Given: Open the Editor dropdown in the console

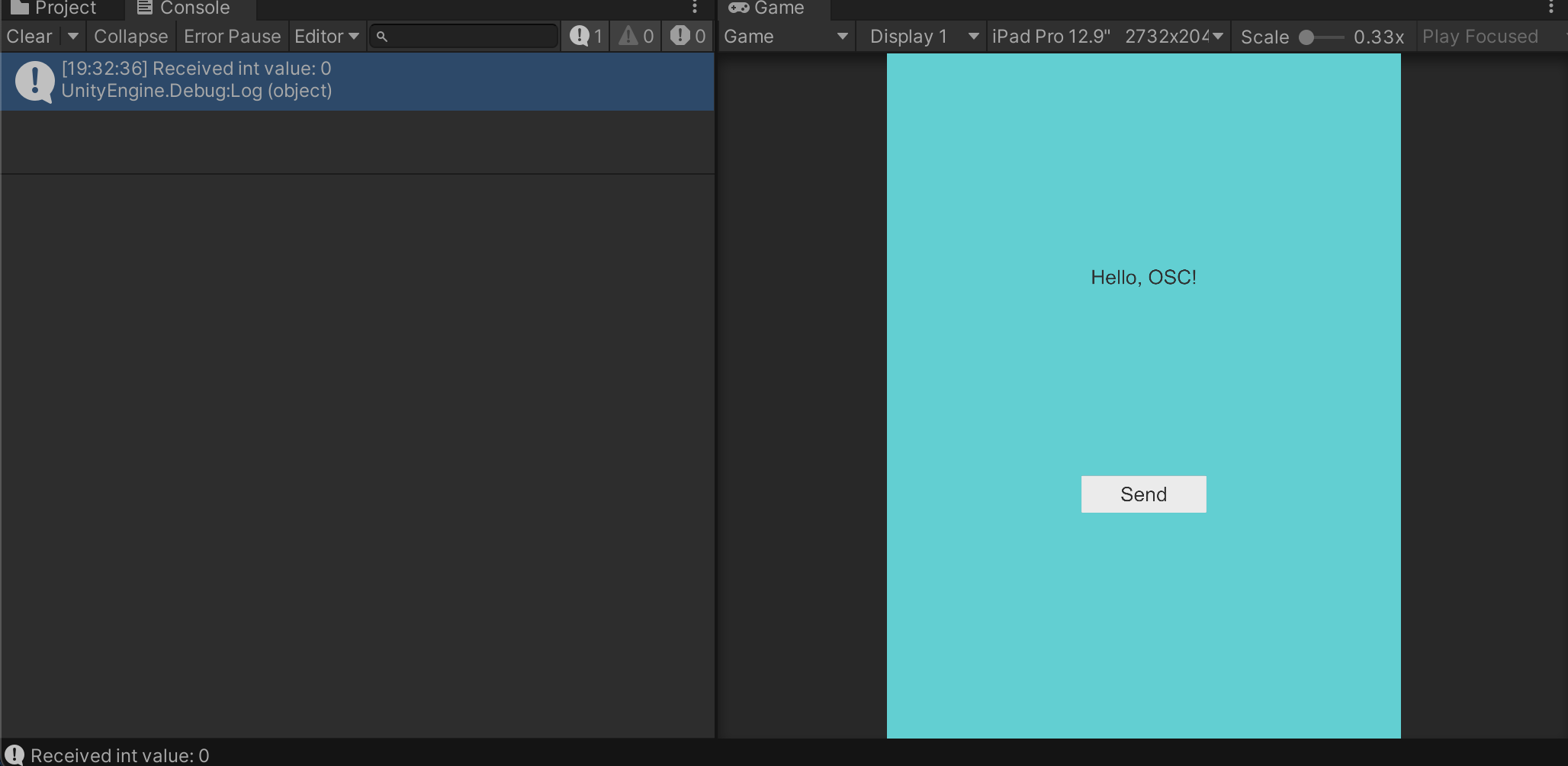Looking at the screenshot, I should click(x=326, y=37).
